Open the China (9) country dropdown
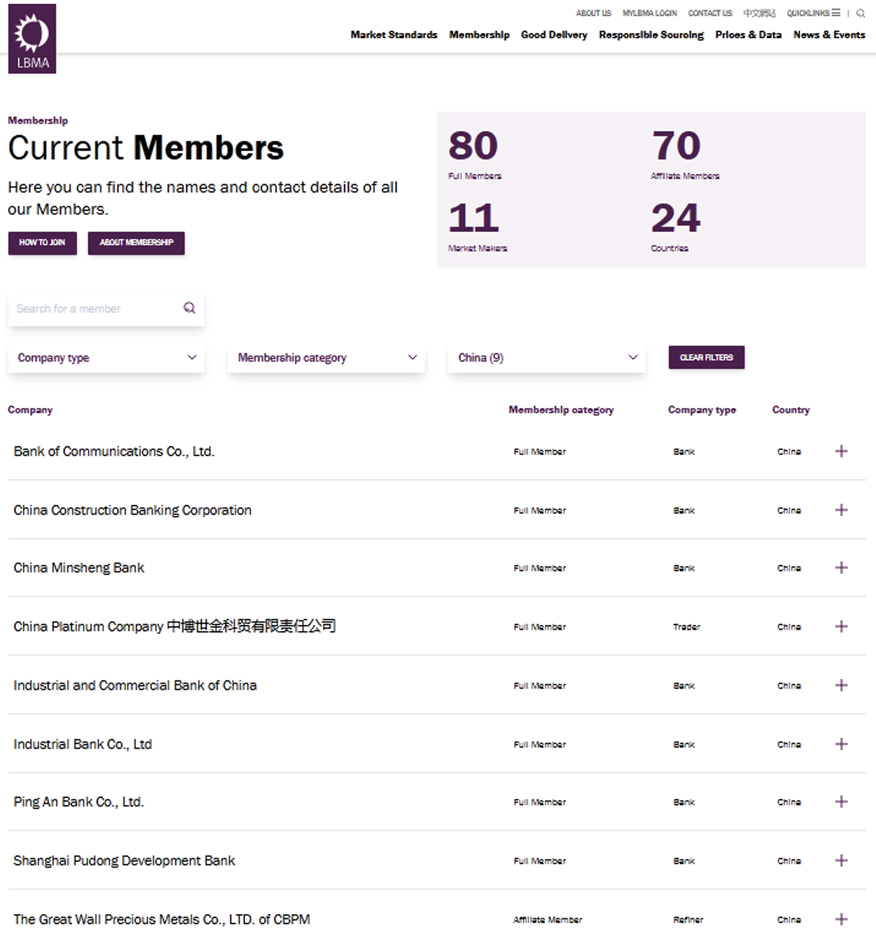The width and height of the screenshot is (876, 946). pyautogui.click(x=547, y=358)
